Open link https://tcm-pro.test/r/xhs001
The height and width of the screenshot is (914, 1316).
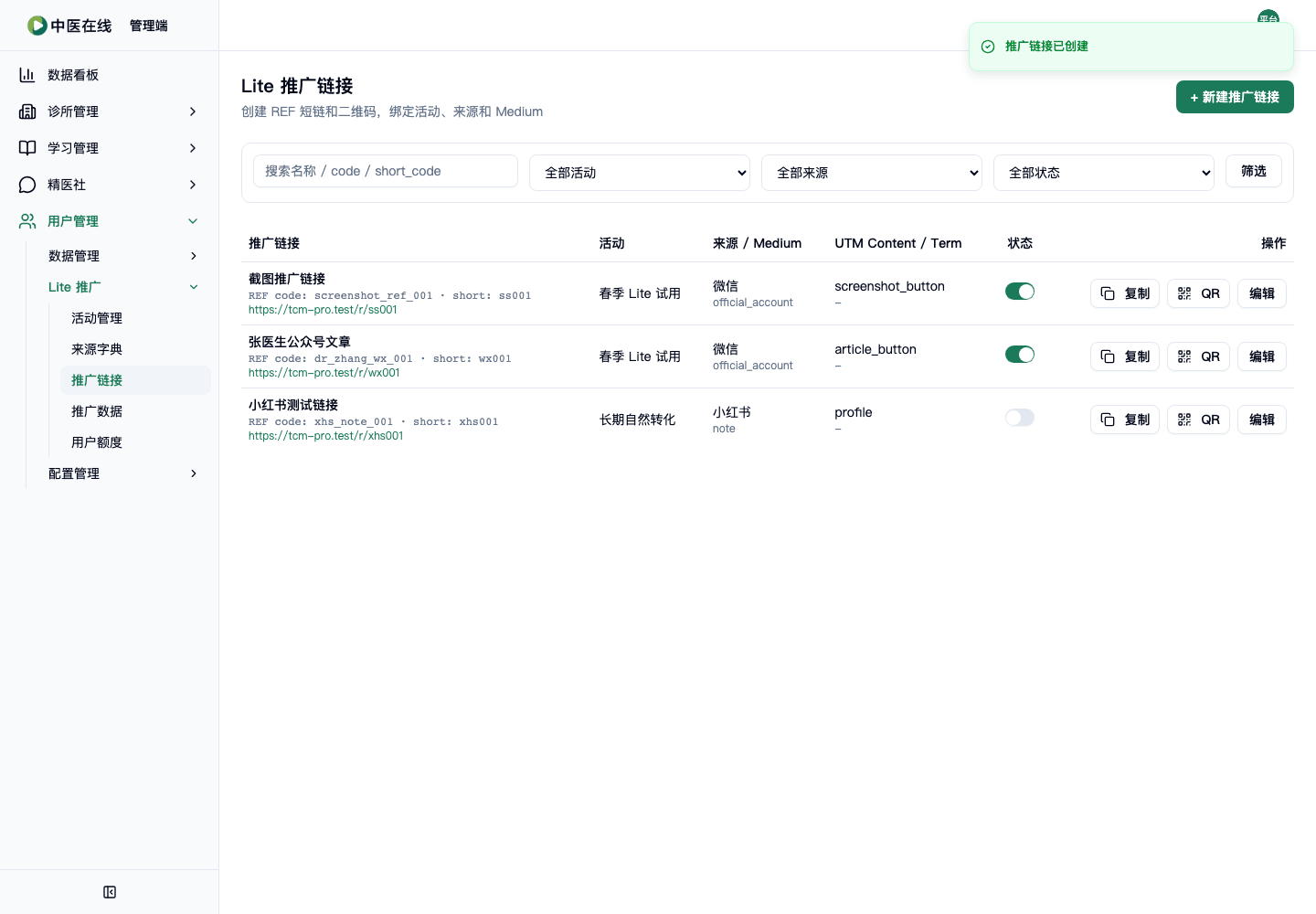326,436
